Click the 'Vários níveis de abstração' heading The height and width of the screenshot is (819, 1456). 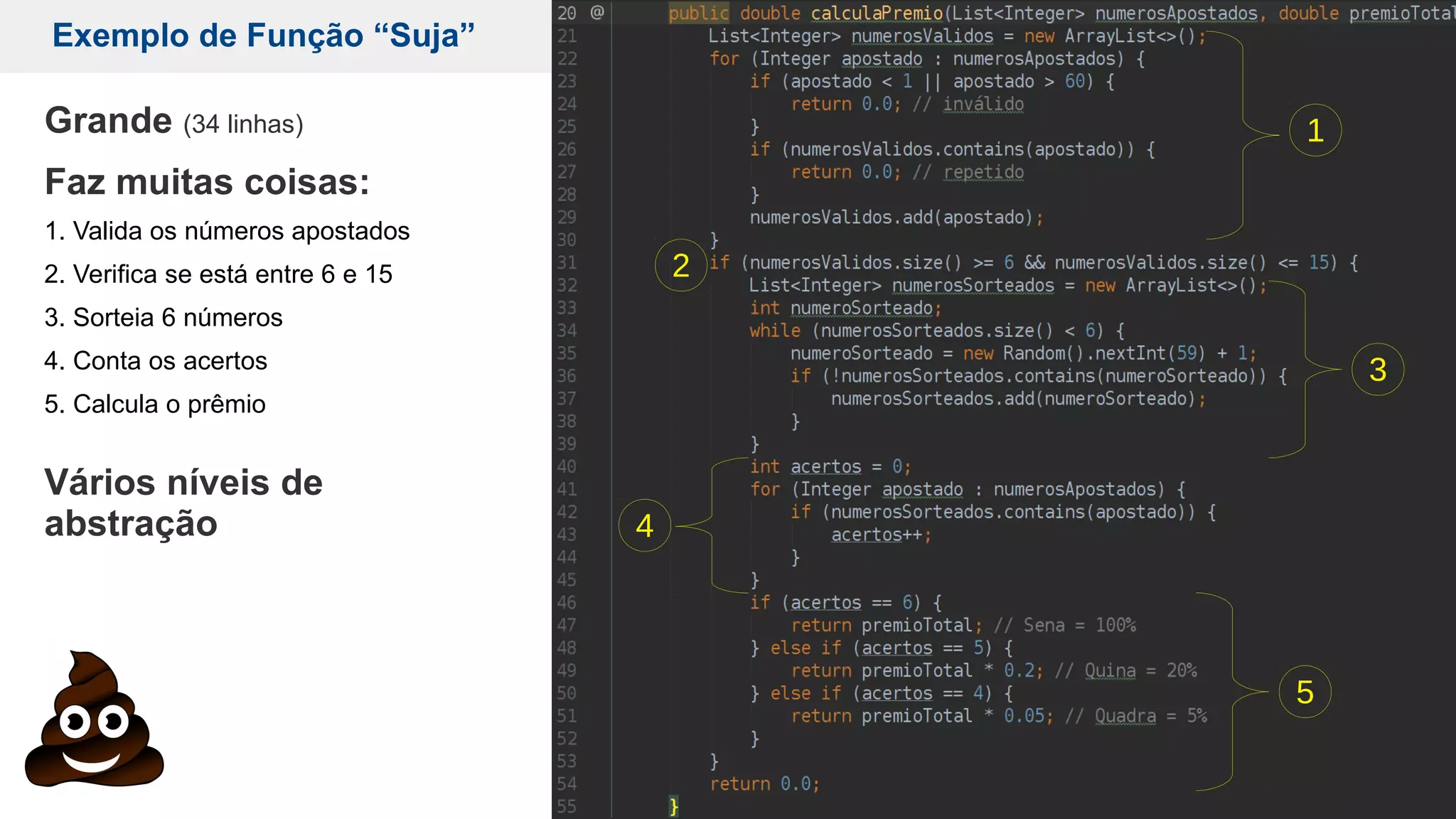click(x=183, y=503)
